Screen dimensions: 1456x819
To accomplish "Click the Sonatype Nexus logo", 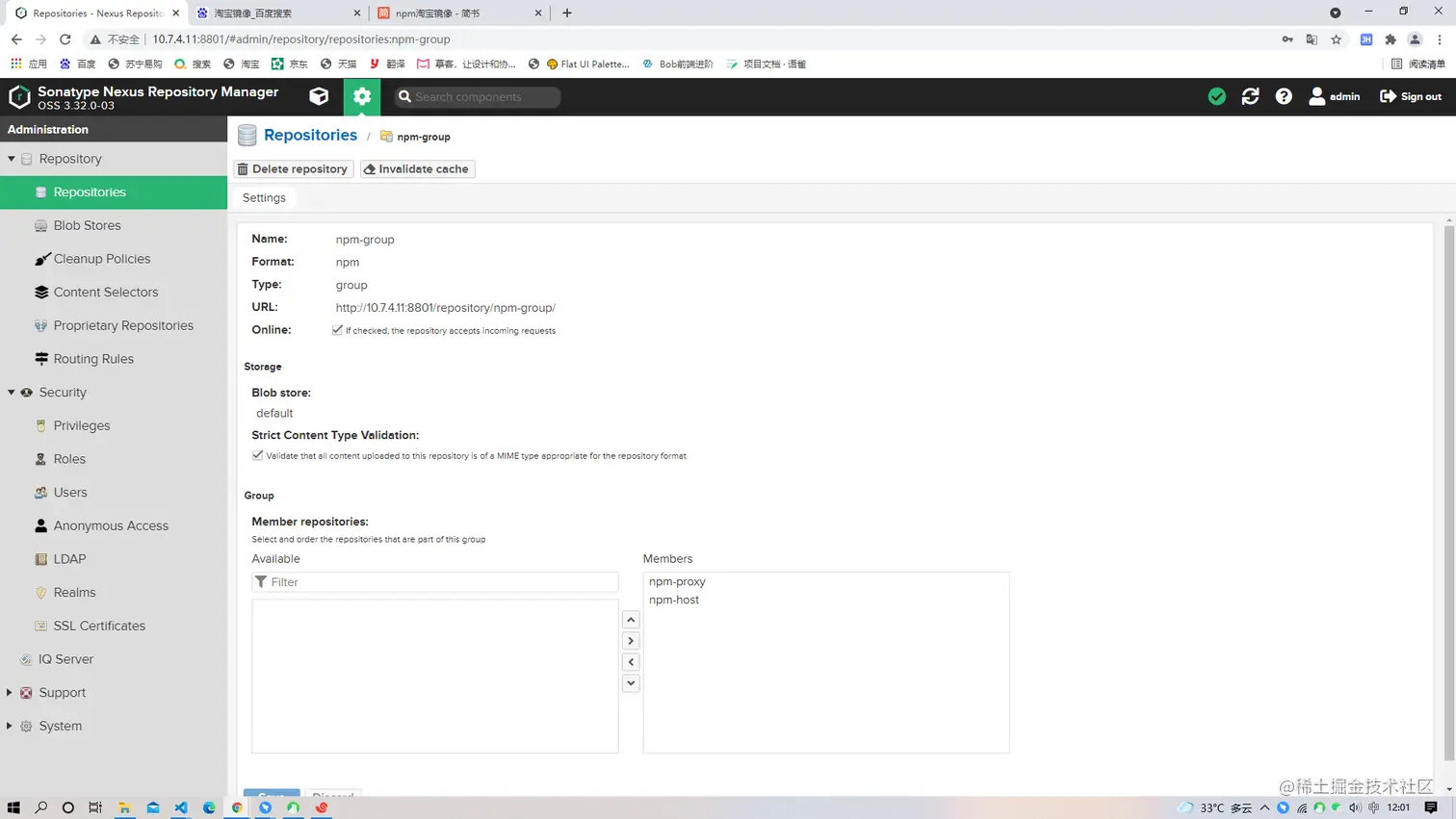I will click(x=19, y=96).
